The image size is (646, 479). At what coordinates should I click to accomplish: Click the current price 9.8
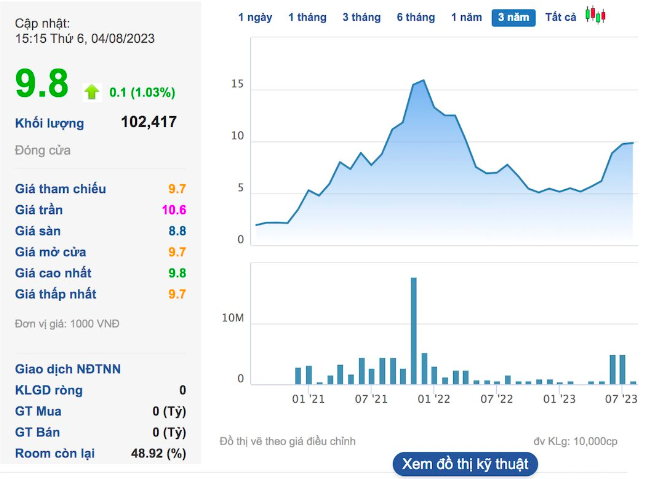coord(42,84)
